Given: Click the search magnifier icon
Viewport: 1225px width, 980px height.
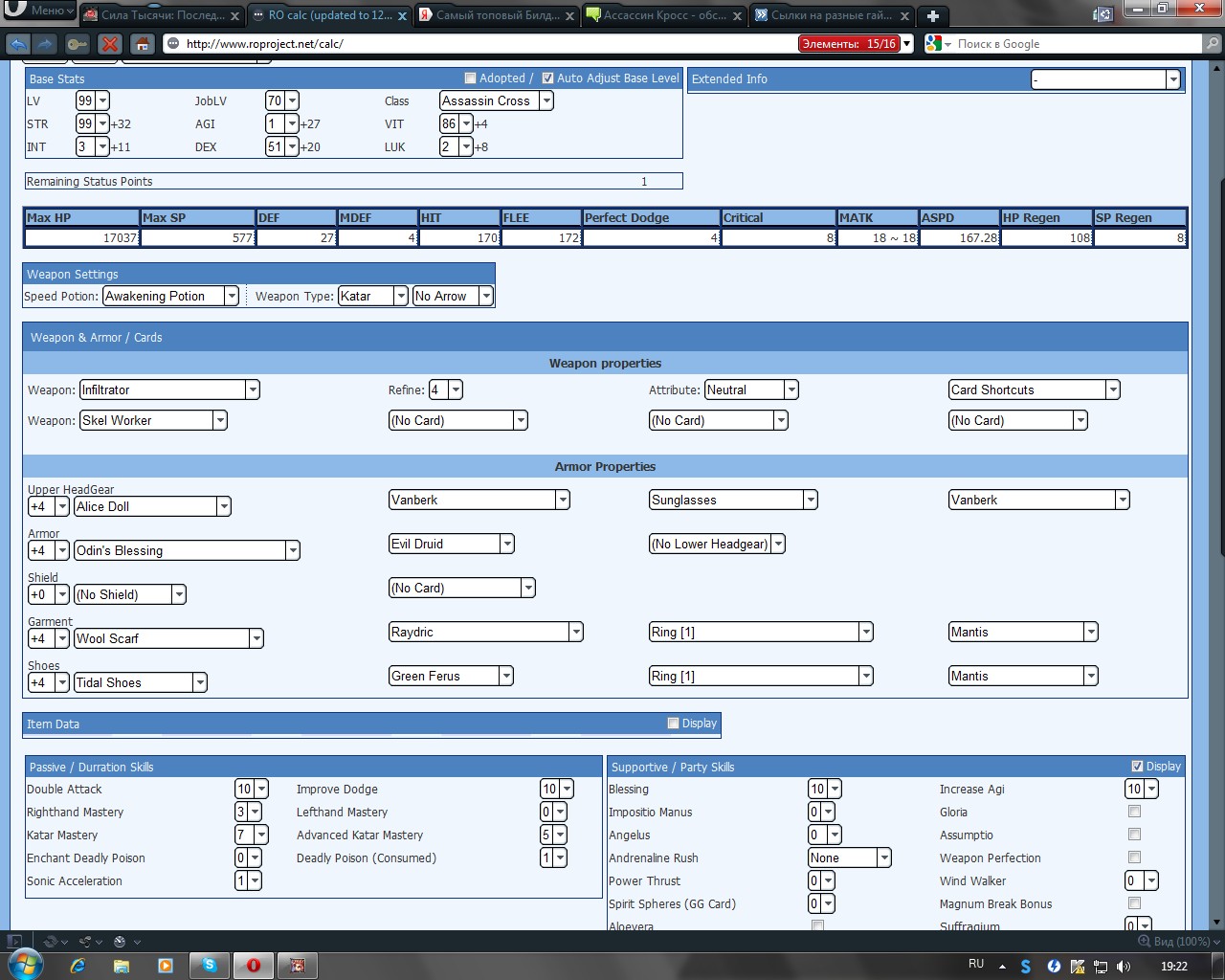Looking at the screenshot, I should coord(1212,44).
